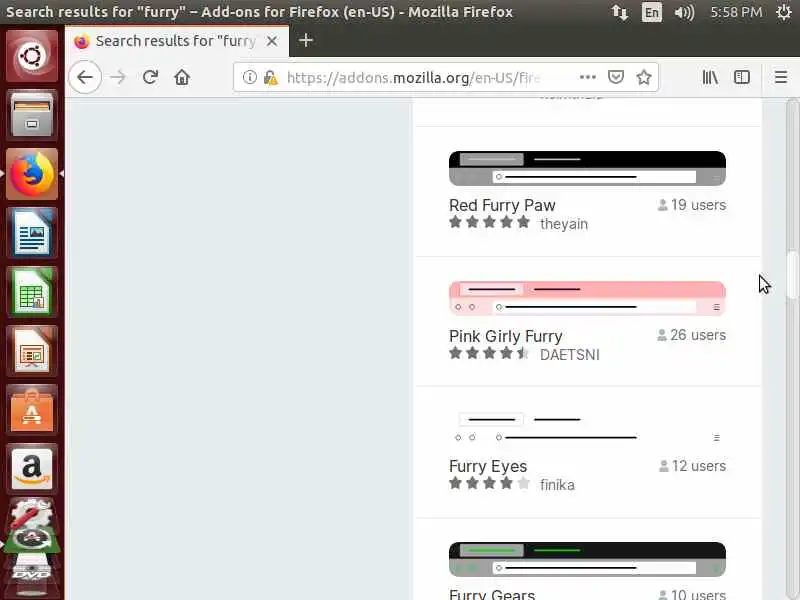The image size is (800, 600).
Task: Click author name finika
Action: pos(557,485)
